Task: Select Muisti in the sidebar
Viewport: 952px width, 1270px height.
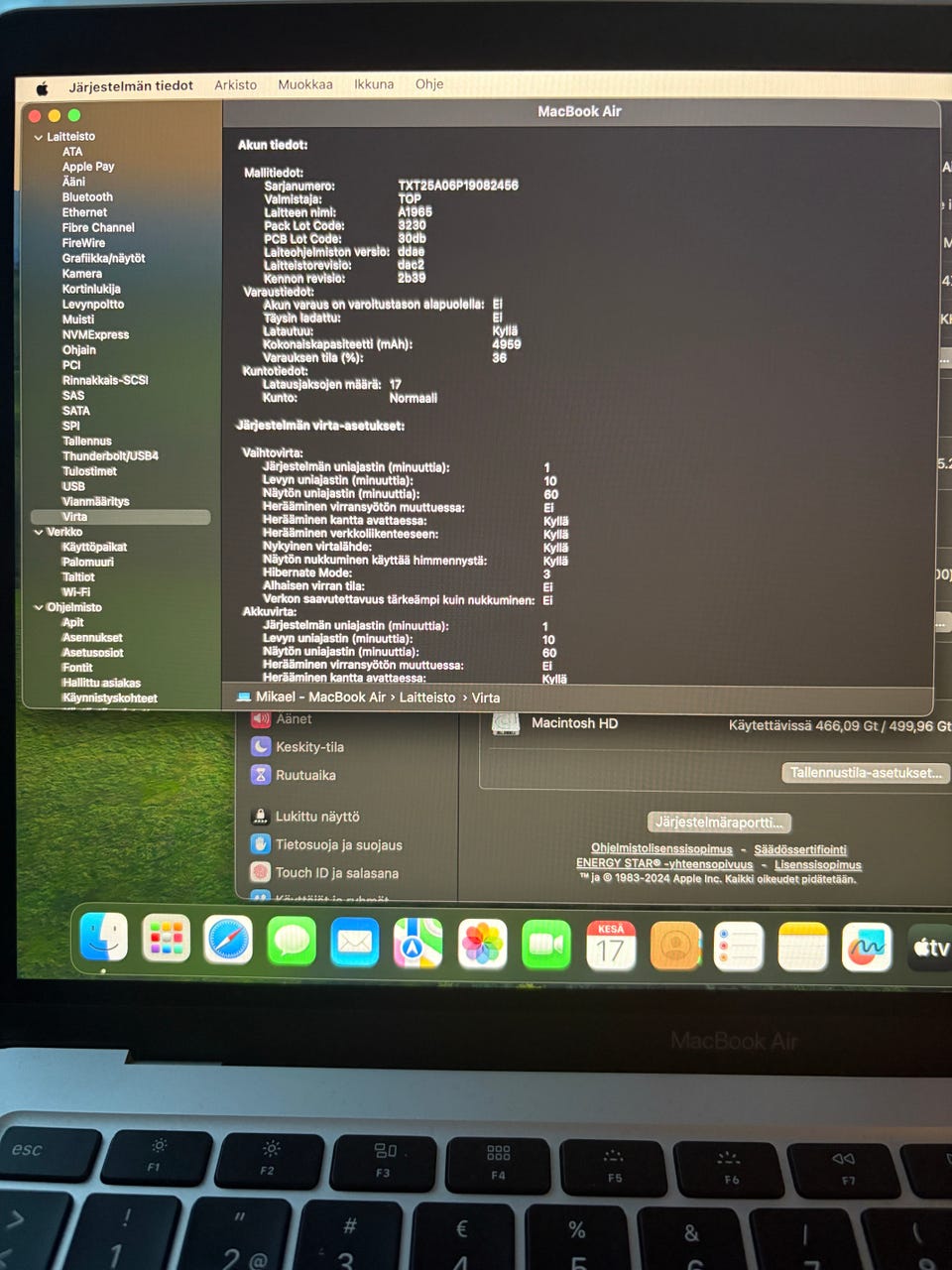Action: (78, 319)
